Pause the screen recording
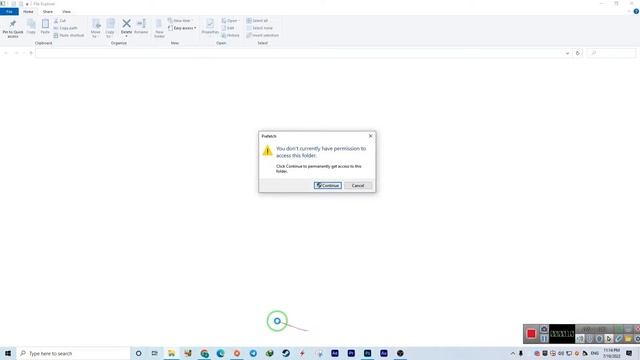Screen dimensions: 640x360 pyautogui.click(x=544, y=339)
